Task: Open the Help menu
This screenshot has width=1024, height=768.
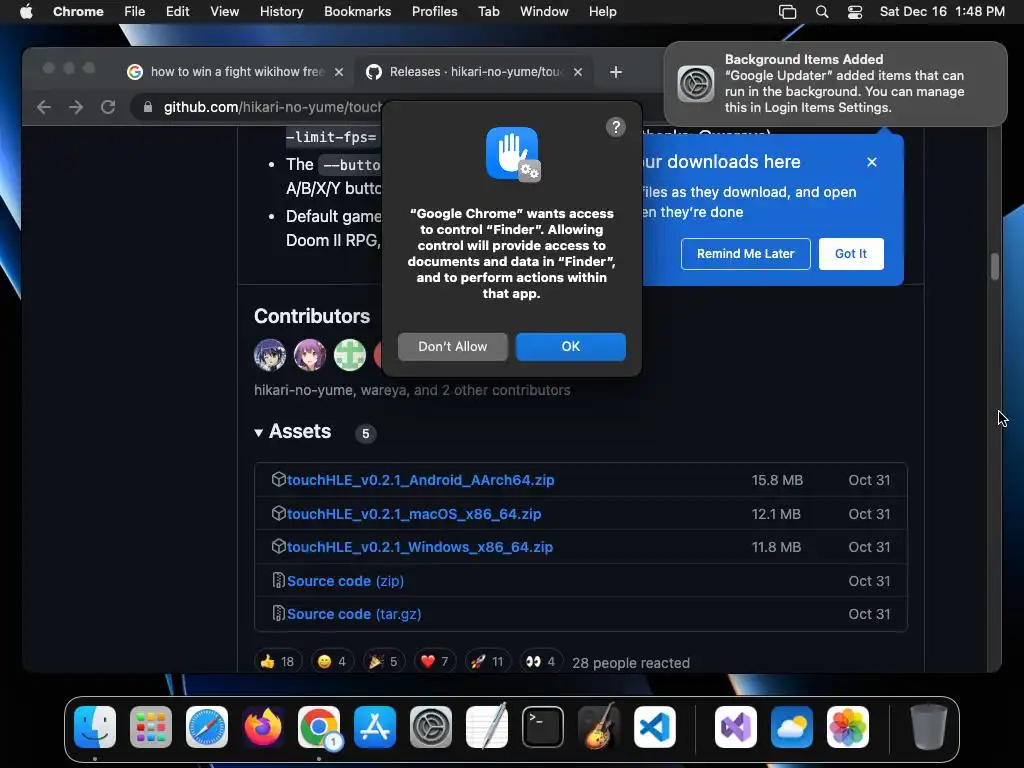Action: (602, 12)
